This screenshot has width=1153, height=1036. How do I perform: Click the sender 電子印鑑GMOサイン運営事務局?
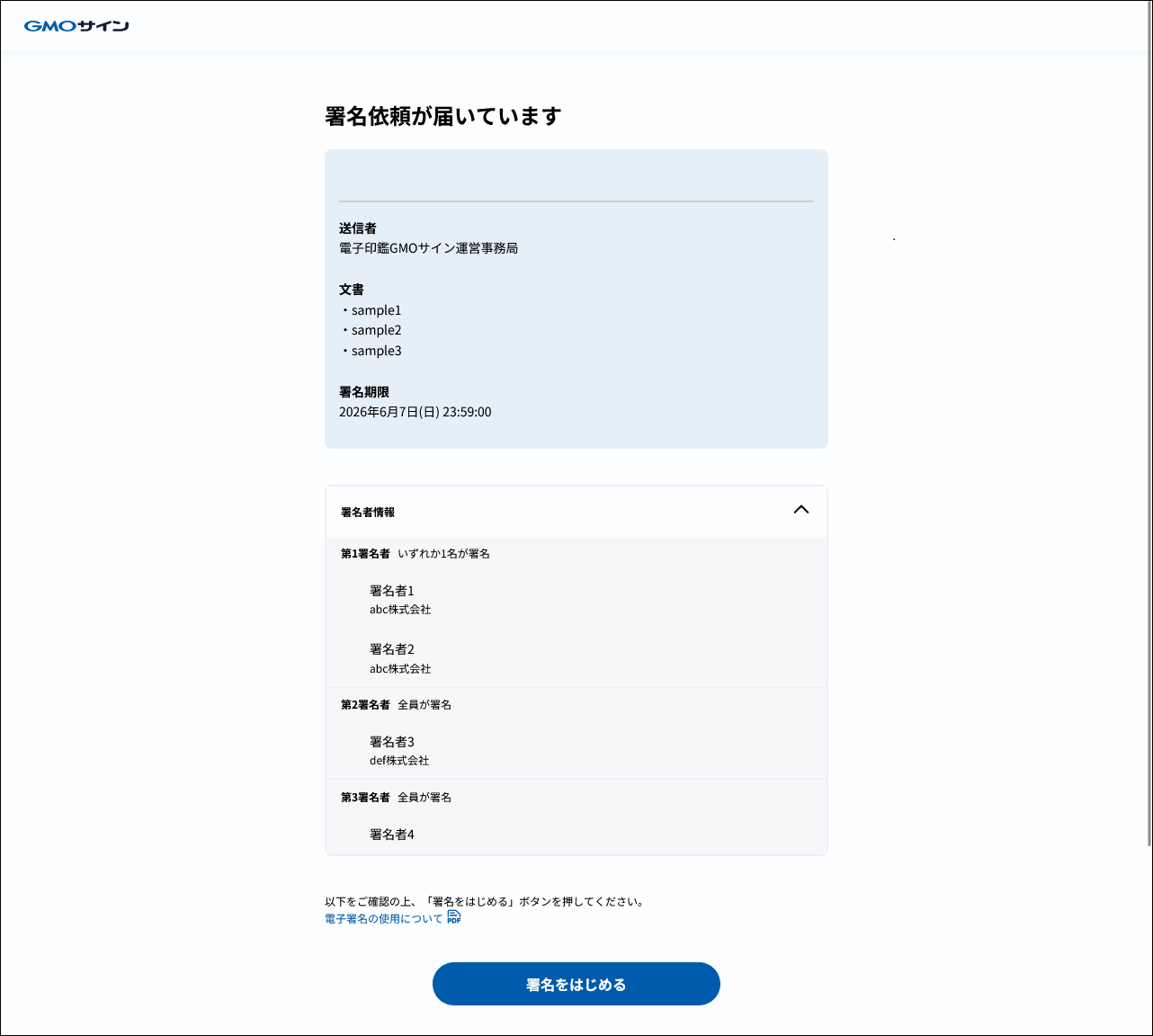[x=428, y=248]
